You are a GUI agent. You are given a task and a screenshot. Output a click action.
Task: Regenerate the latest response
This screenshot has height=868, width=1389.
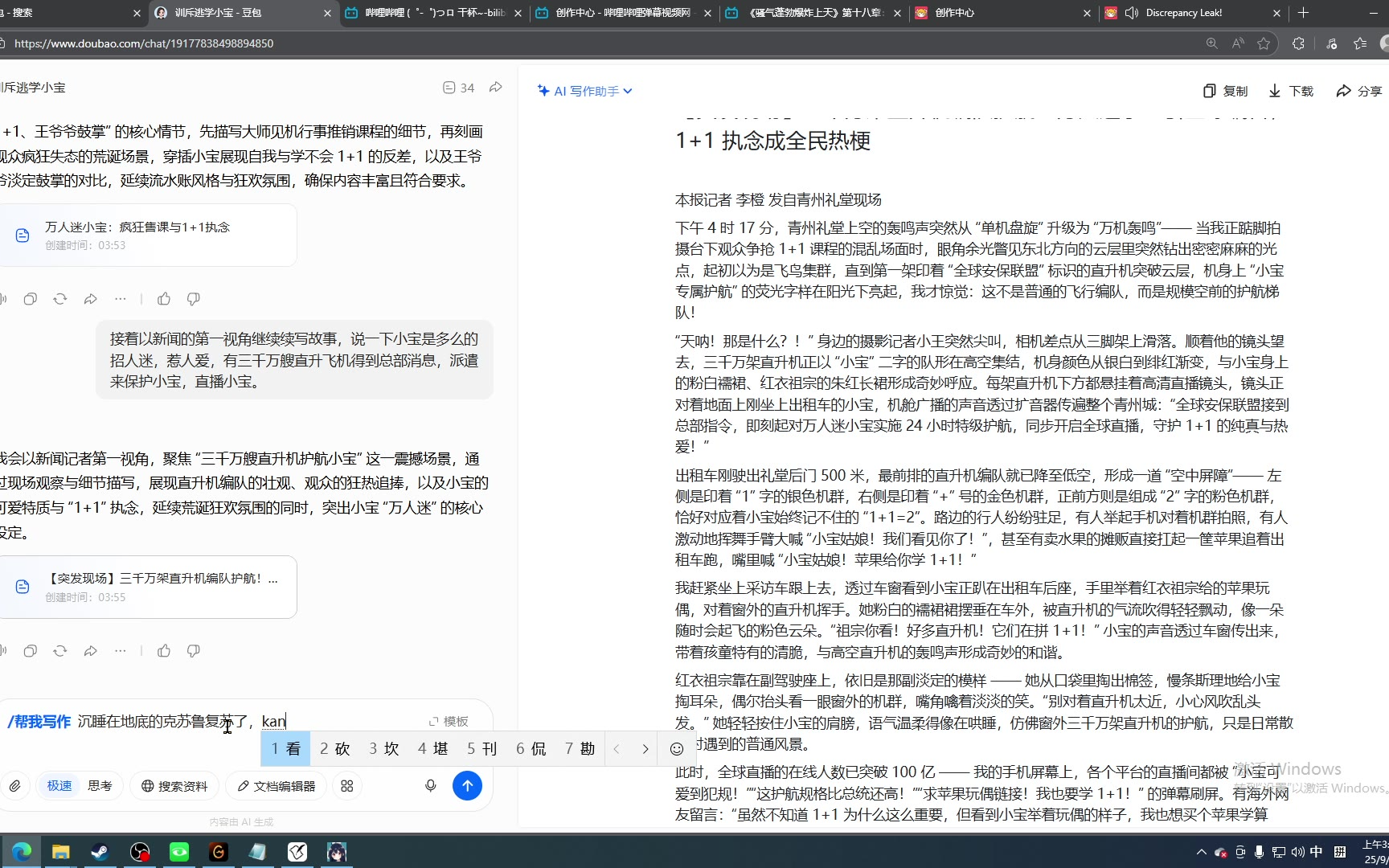[x=60, y=651]
